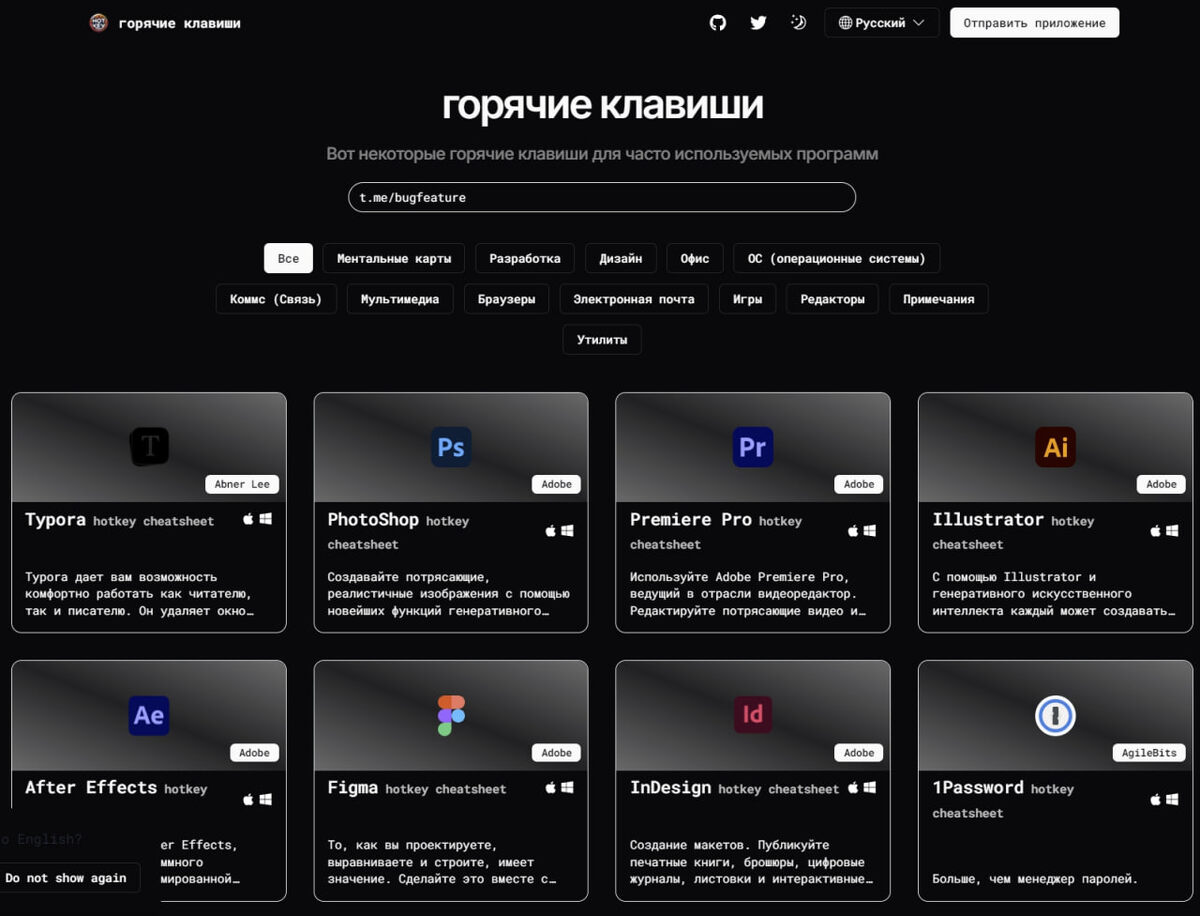Open the Figma hotkey cheatsheet title
The width and height of the screenshot is (1200, 916).
tap(417, 788)
